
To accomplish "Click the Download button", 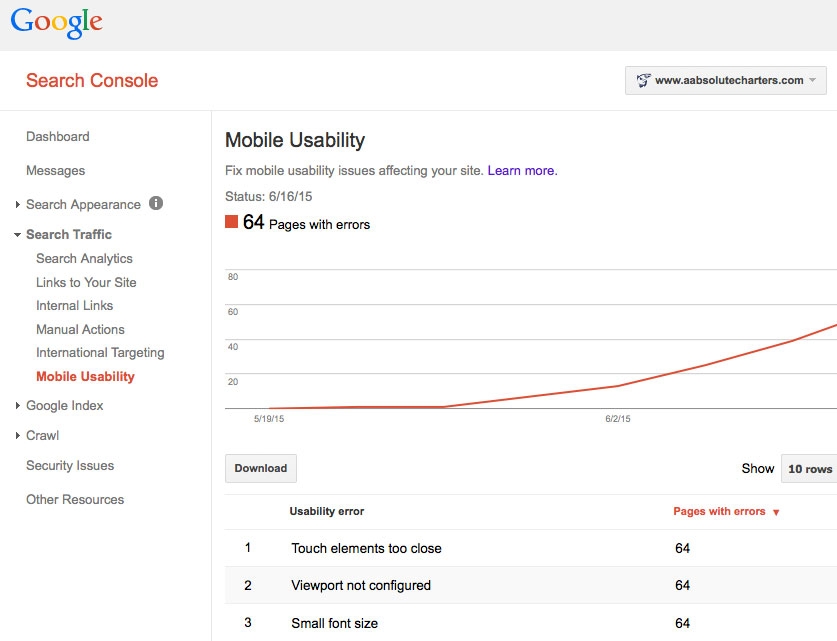I will click(260, 468).
